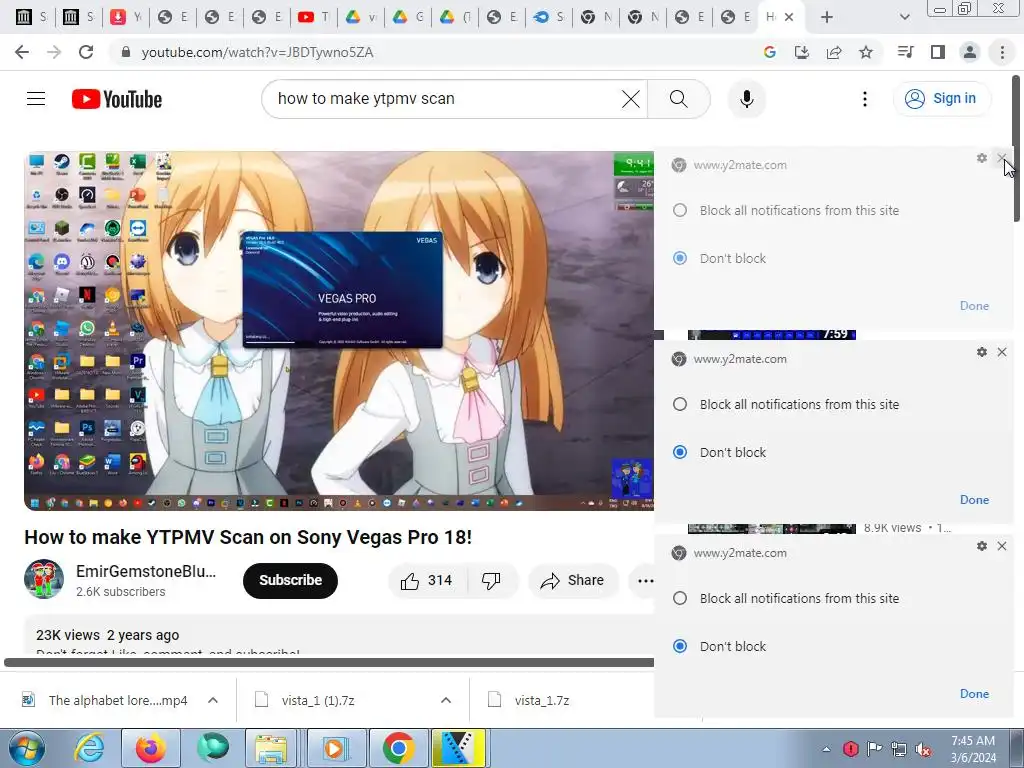Close the current active tab
The width and height of the screenshot is (1024, 768).
[x=789, y=18]
